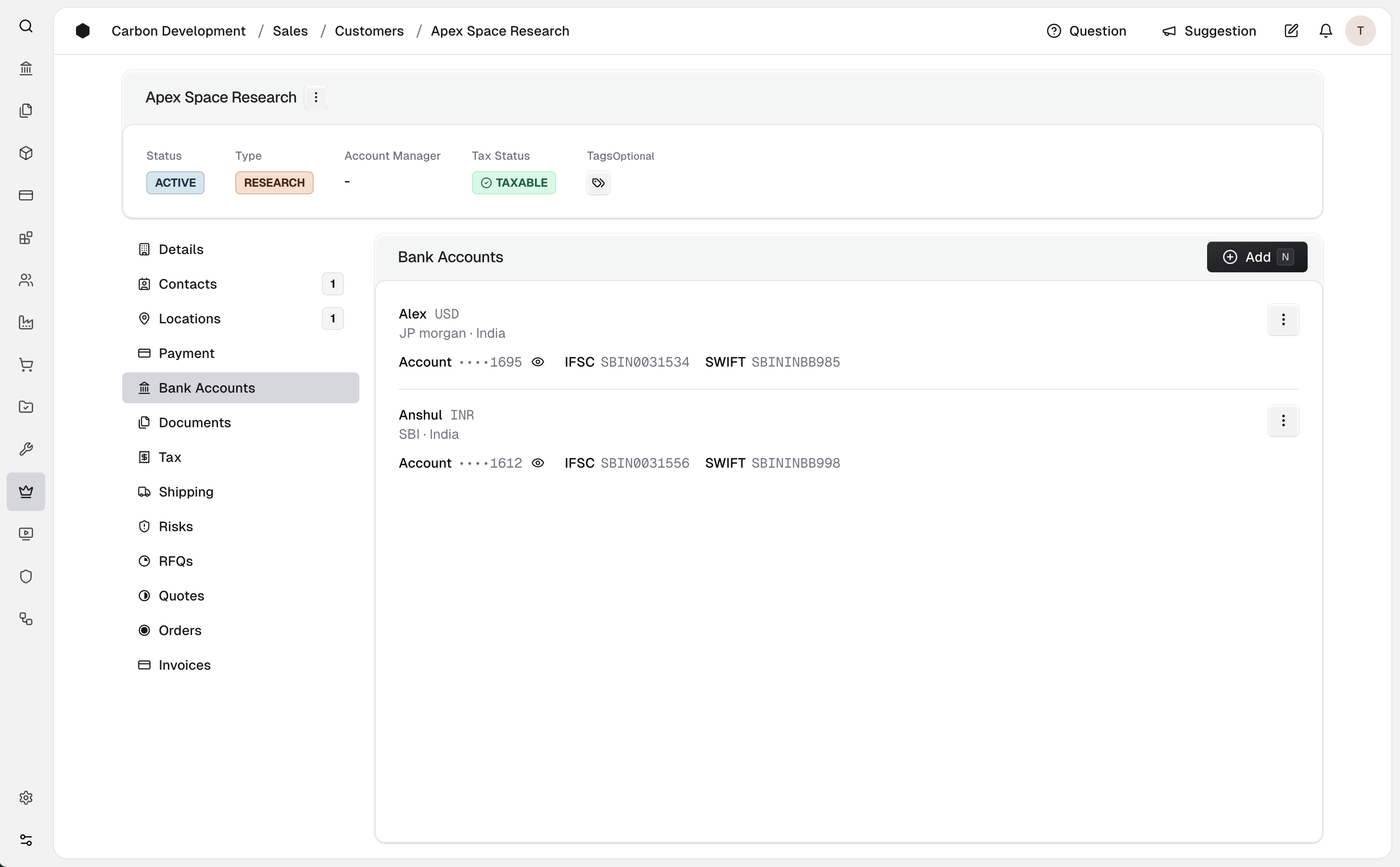Reveal Alex account number with eye icon
The width and height of the screenshot is (1400, 867).
(538, 362)
